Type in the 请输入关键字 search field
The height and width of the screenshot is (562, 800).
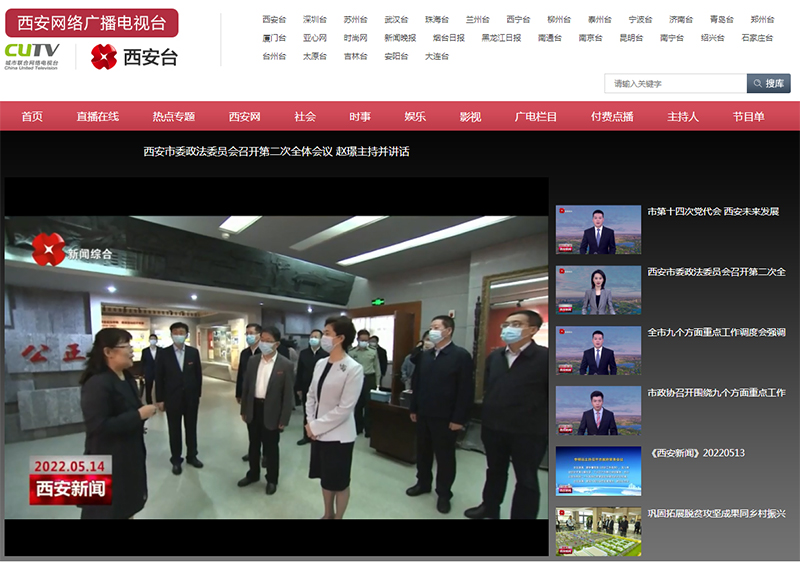[x=672, y=83]
